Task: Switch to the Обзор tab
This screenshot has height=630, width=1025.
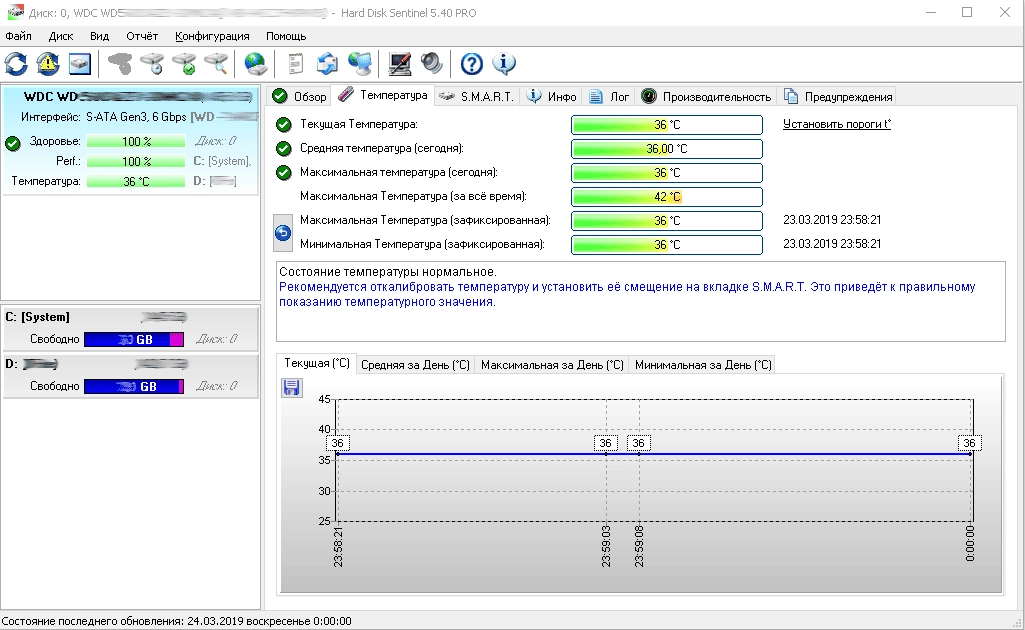Action: 299,96
